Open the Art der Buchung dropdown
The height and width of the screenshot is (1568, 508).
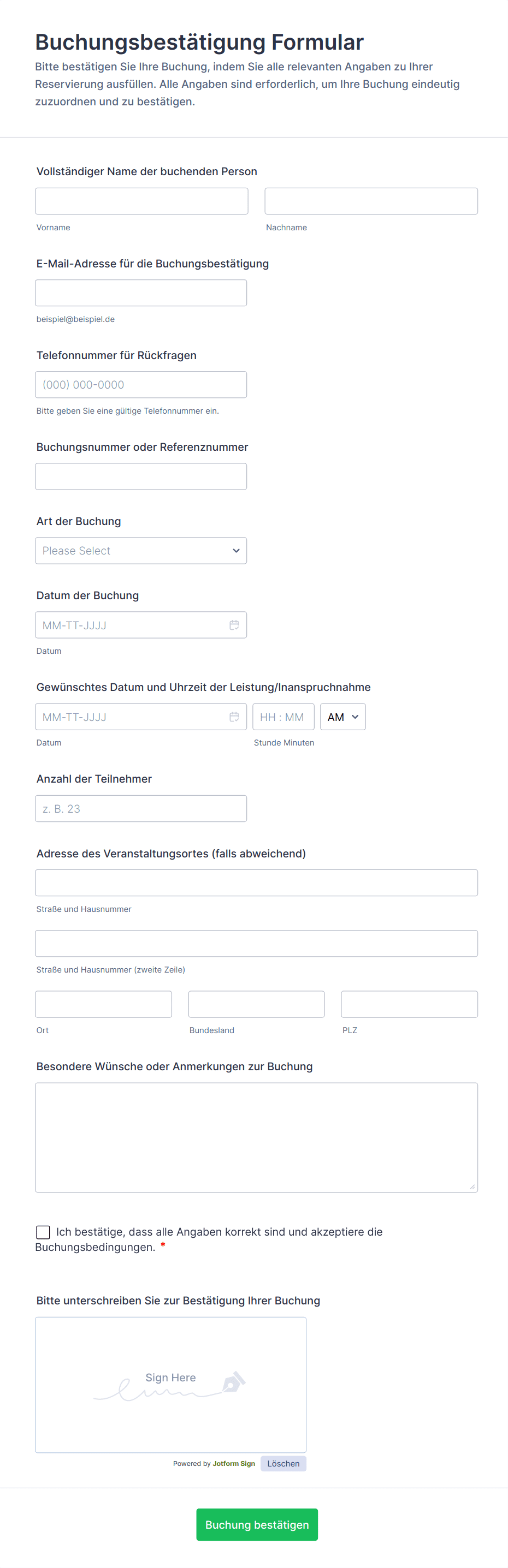141,551
